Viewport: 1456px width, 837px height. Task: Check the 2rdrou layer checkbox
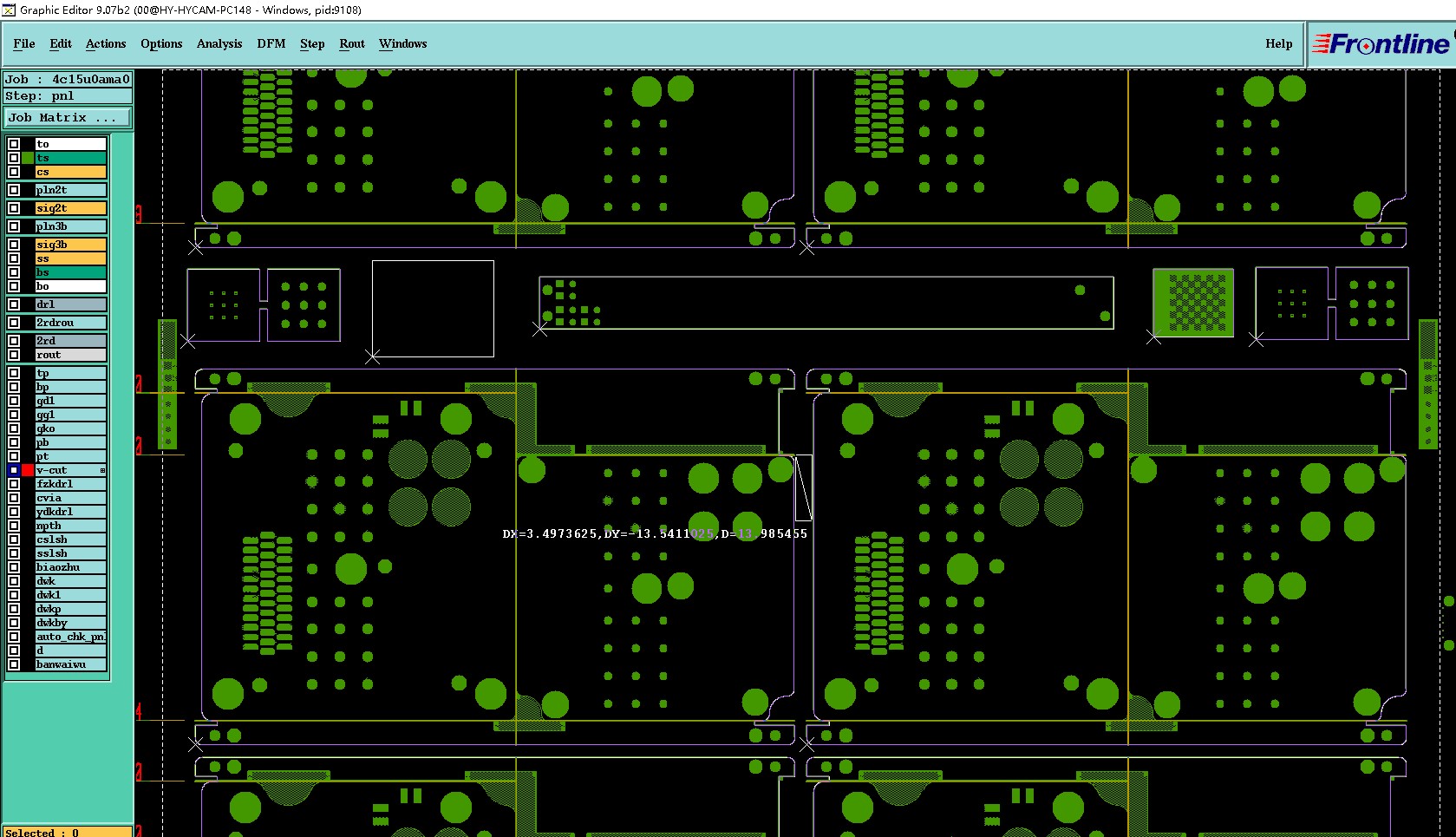pos(14,323)
